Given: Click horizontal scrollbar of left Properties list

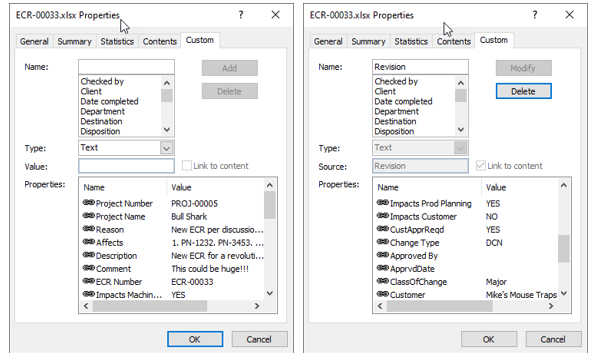Looking at the screenshot, I should click(x=171, y=306).
